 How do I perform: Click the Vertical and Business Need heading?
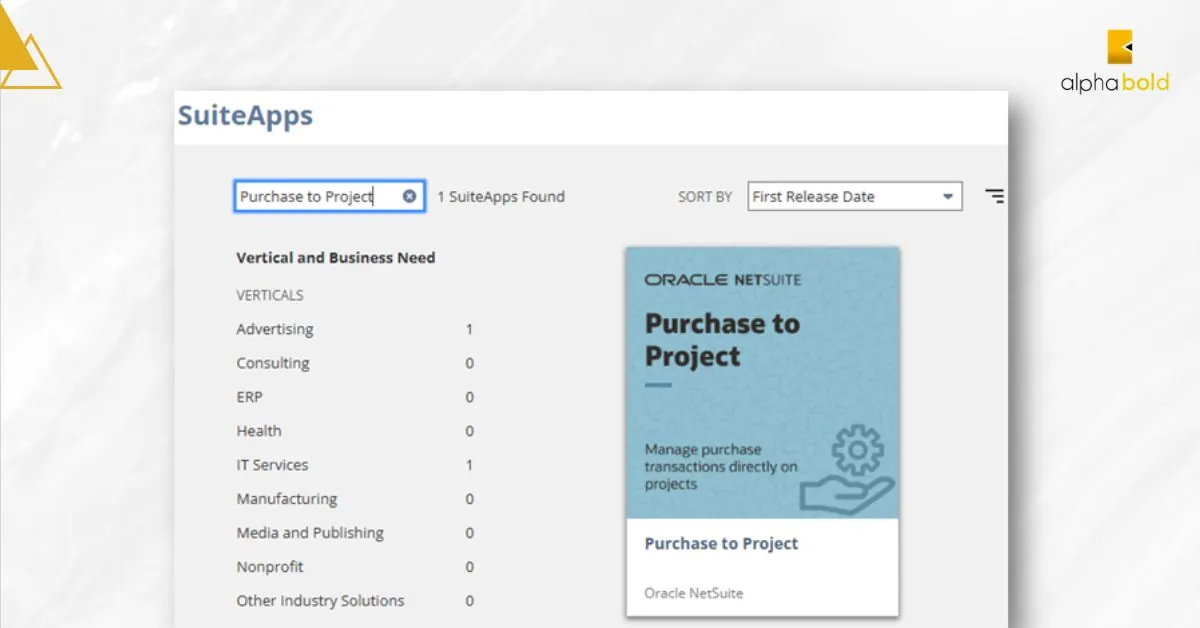(336, 257)
